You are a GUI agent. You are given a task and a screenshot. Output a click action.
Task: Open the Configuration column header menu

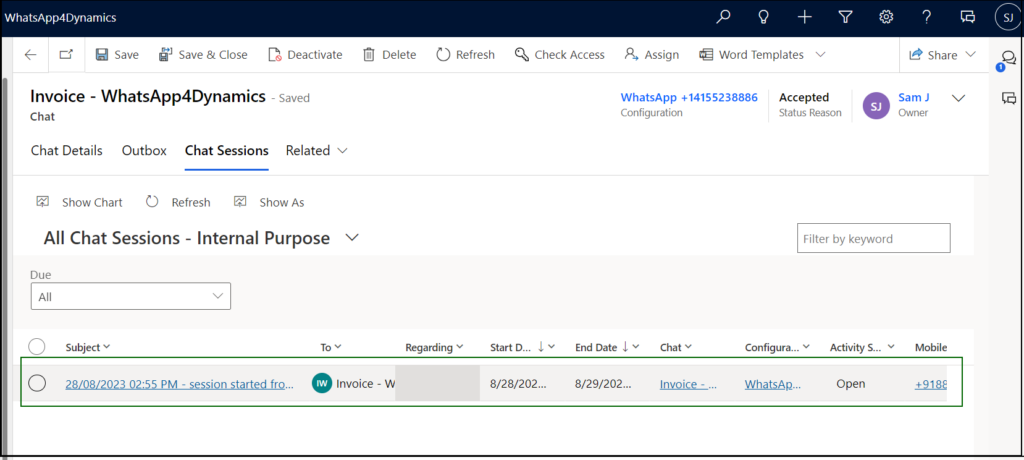(x=777, y=347)
